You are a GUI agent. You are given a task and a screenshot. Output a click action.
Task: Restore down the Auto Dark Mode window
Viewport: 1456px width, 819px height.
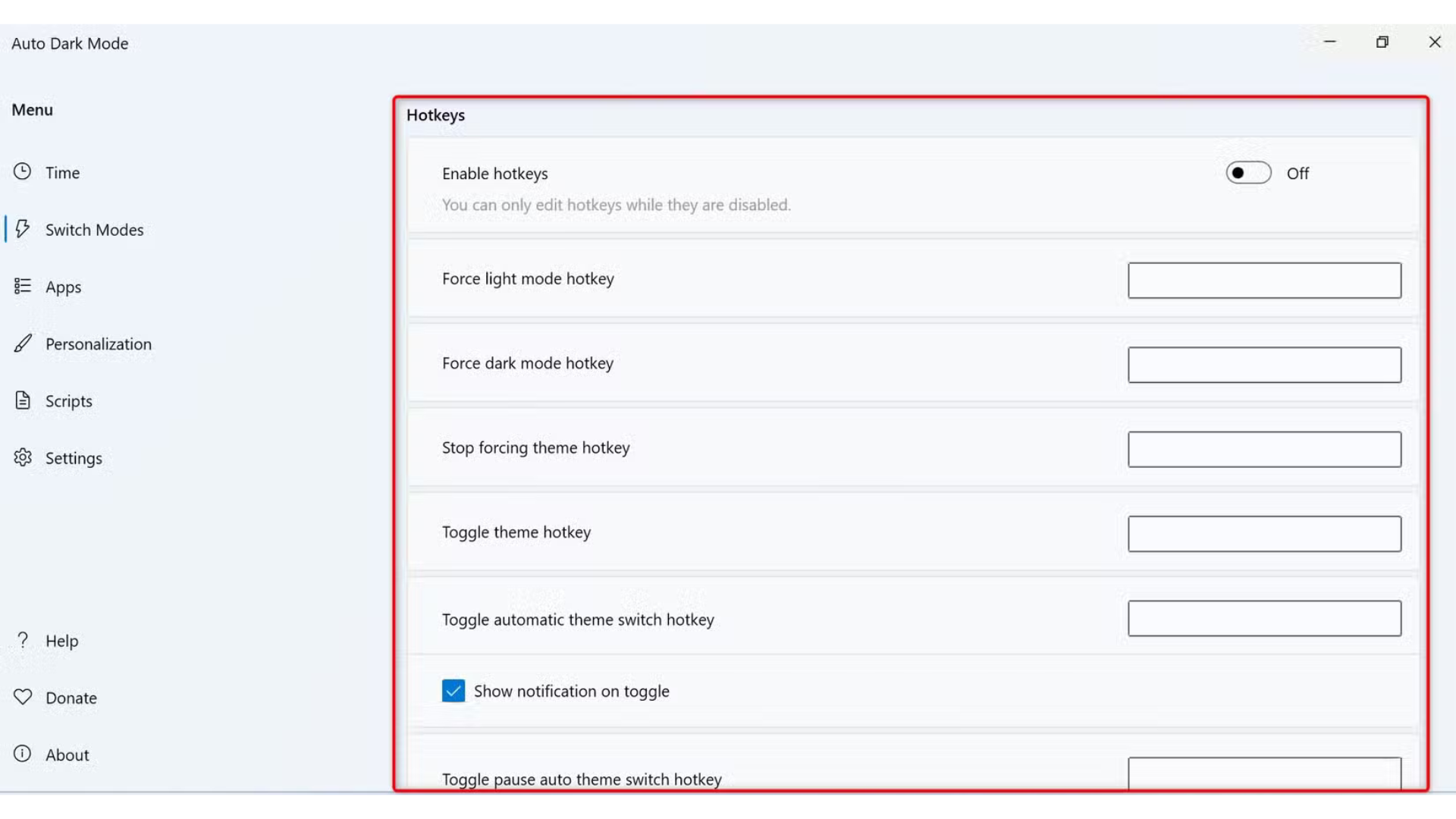[x=1382, y=42]
